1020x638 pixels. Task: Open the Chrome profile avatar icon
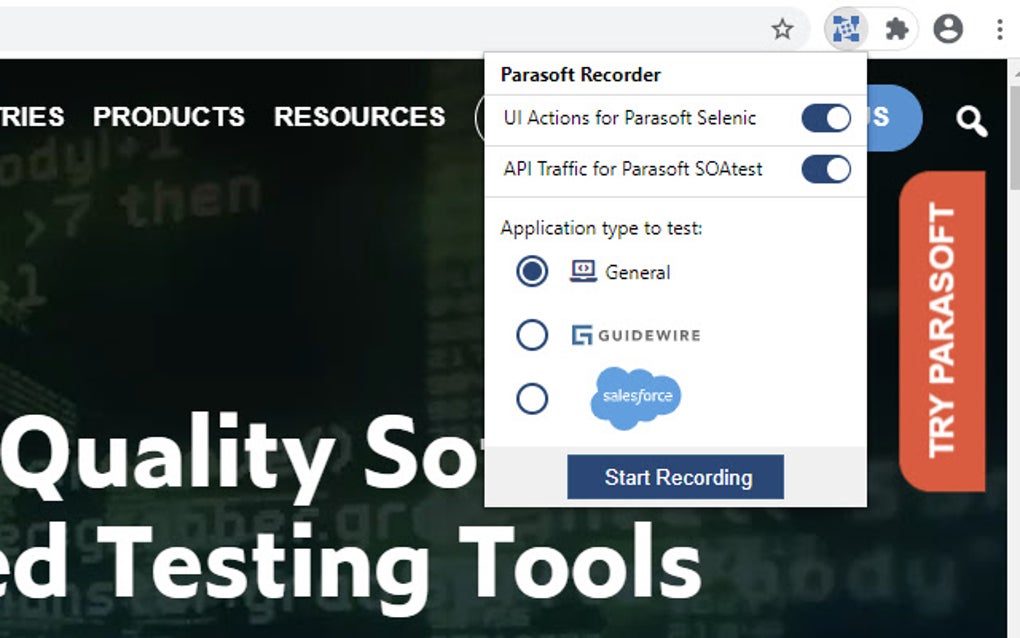pos(948,29)
